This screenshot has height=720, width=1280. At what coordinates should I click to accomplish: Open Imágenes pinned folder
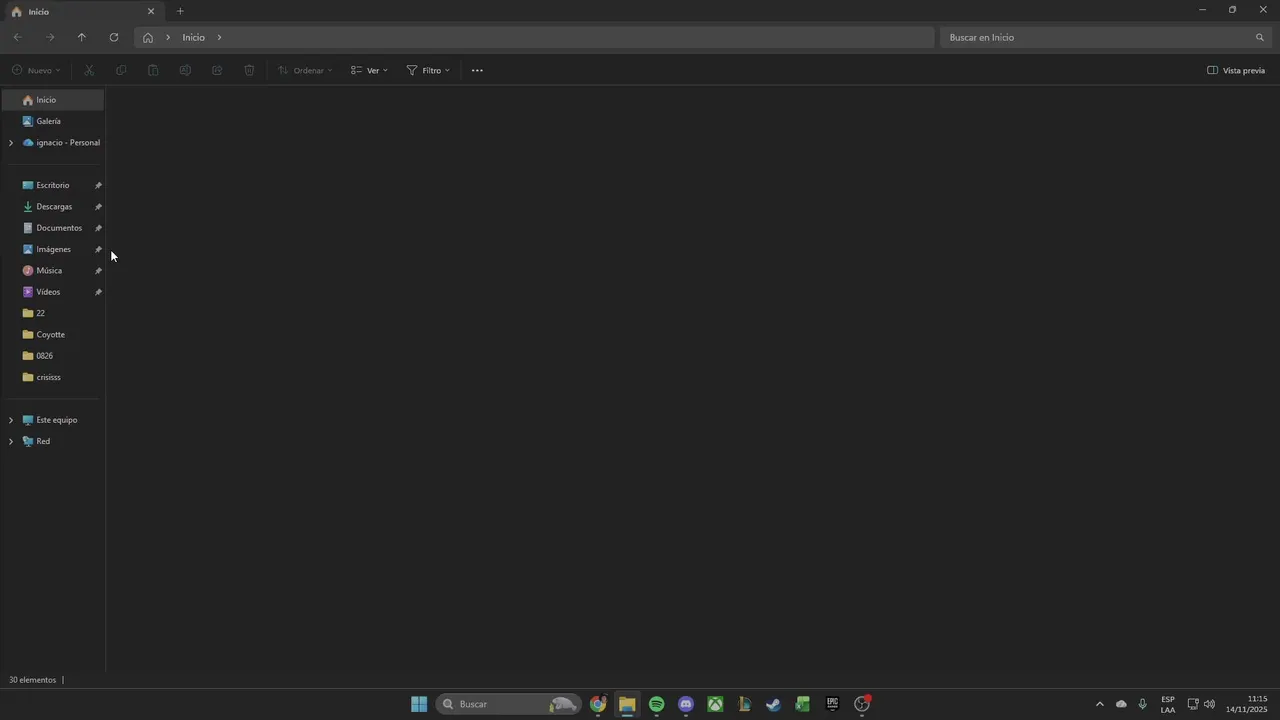pos(52,249)
